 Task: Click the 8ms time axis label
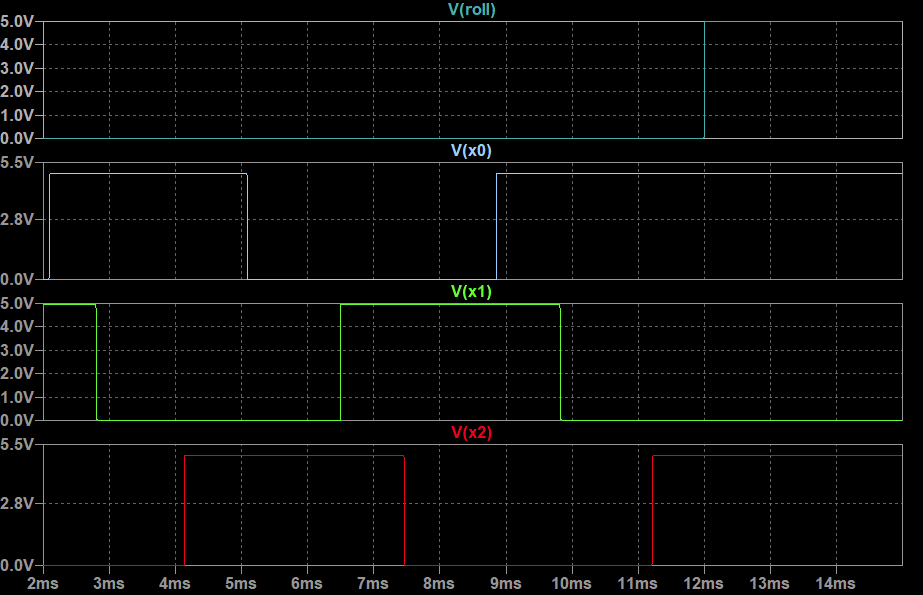click(x=439, y=583)
